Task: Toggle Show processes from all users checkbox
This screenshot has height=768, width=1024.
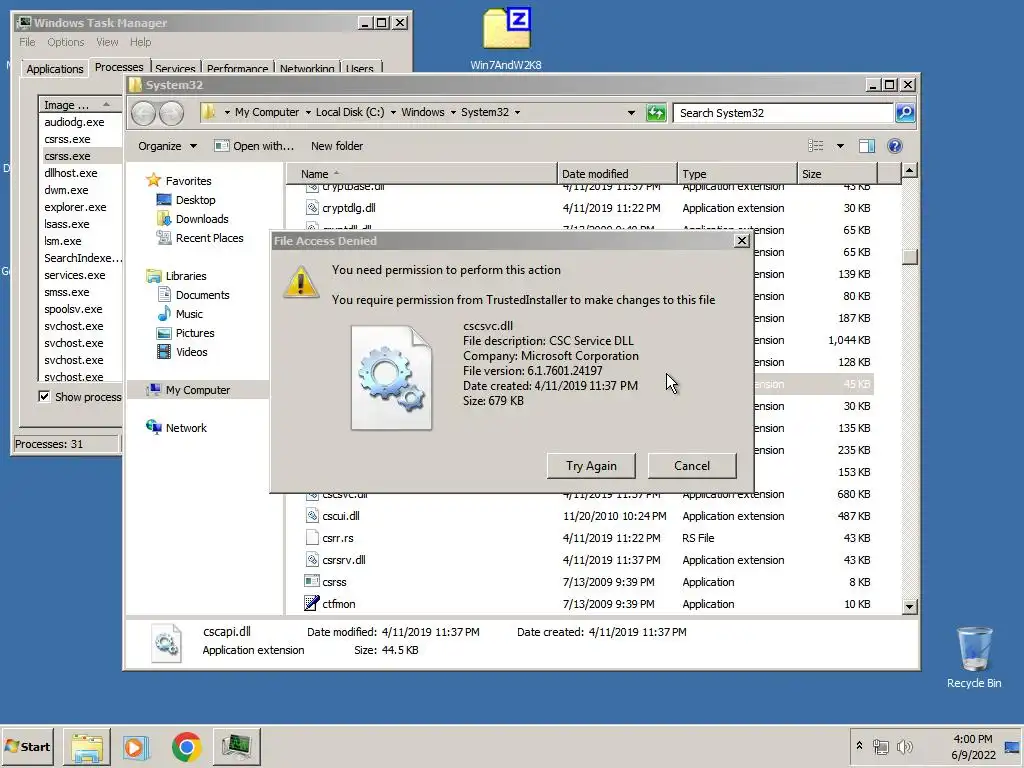Action: (x=44, y=396)
